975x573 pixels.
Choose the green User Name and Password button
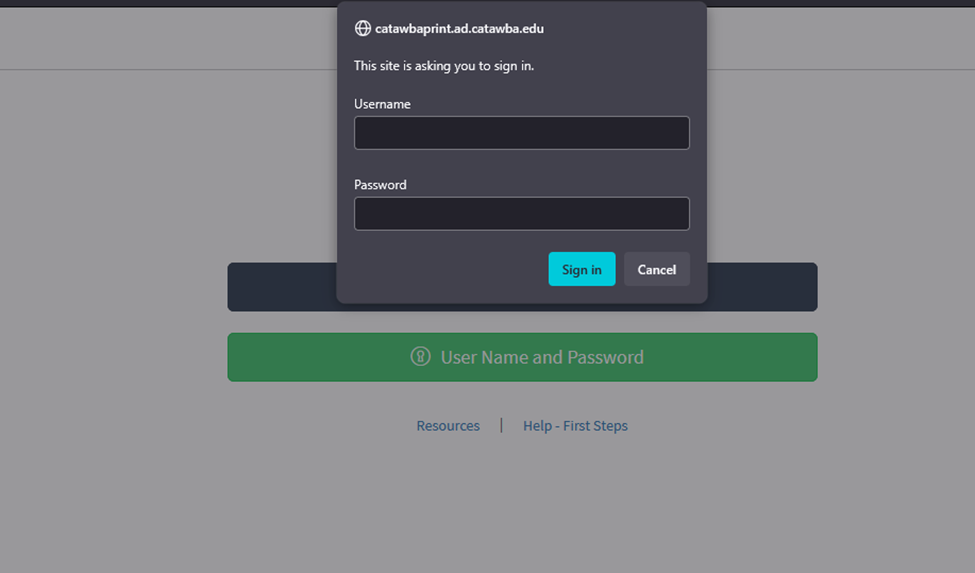(522, 357)
